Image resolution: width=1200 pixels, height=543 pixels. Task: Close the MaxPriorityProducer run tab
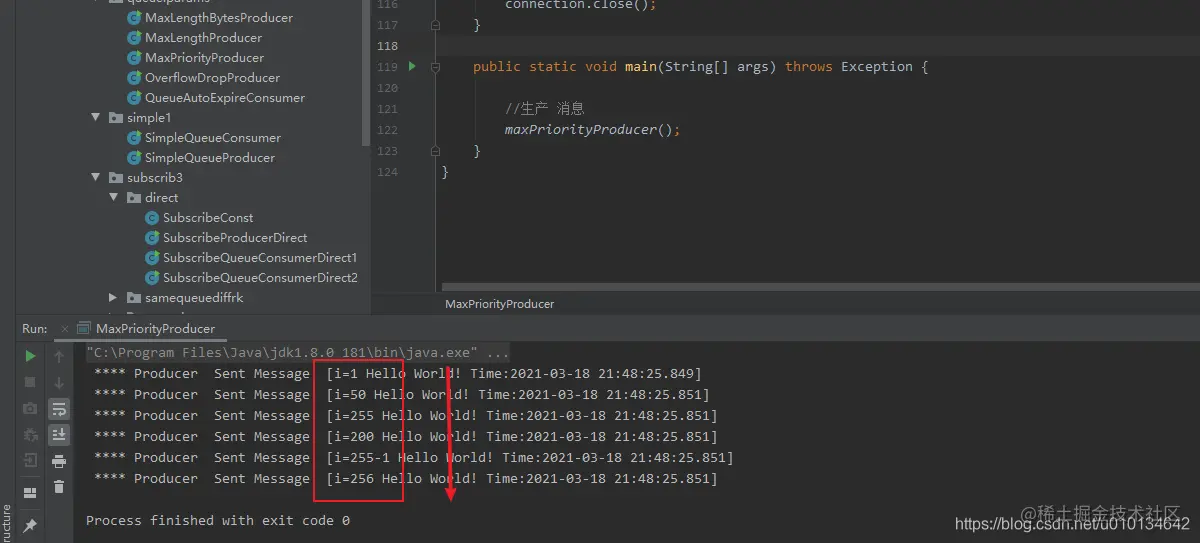(x=66, y=328)
